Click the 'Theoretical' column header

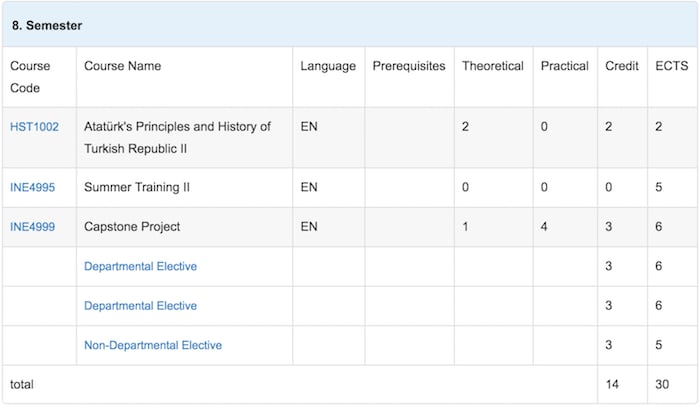point(493,66)
